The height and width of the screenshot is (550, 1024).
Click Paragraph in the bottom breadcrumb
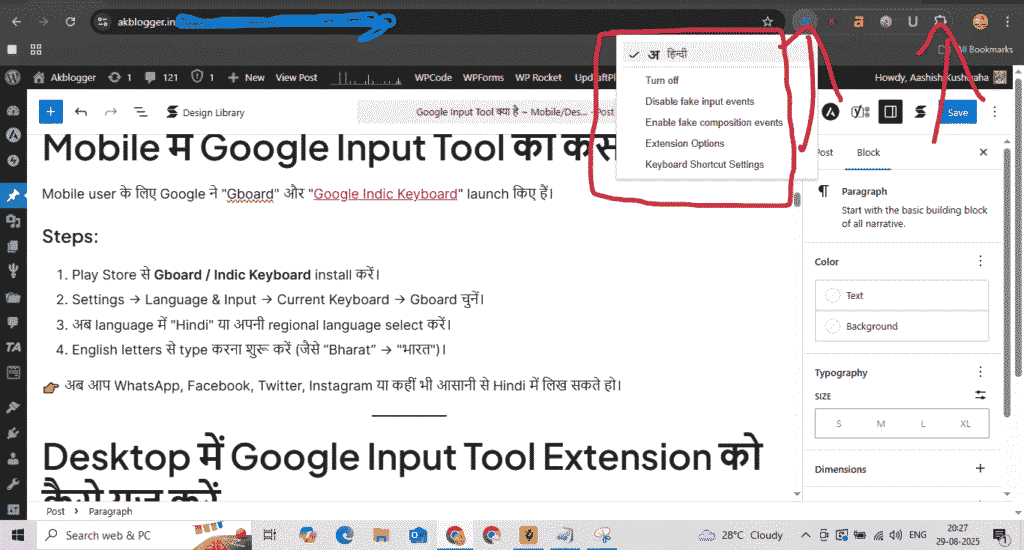pyautogui.click(x=110, y=511)
